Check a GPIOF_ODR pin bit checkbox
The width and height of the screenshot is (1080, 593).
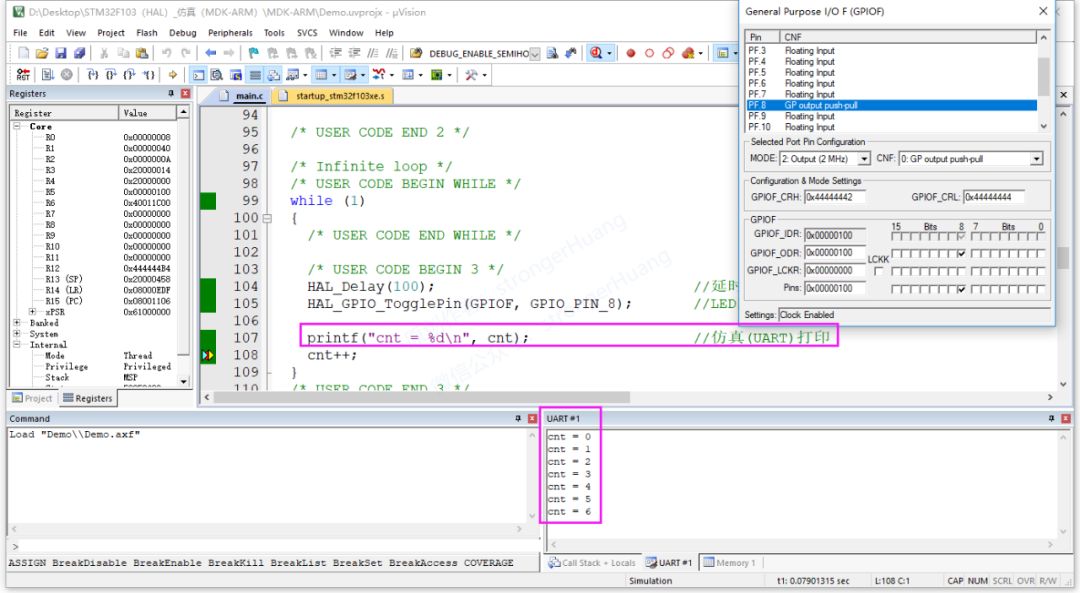coord(961,253)
